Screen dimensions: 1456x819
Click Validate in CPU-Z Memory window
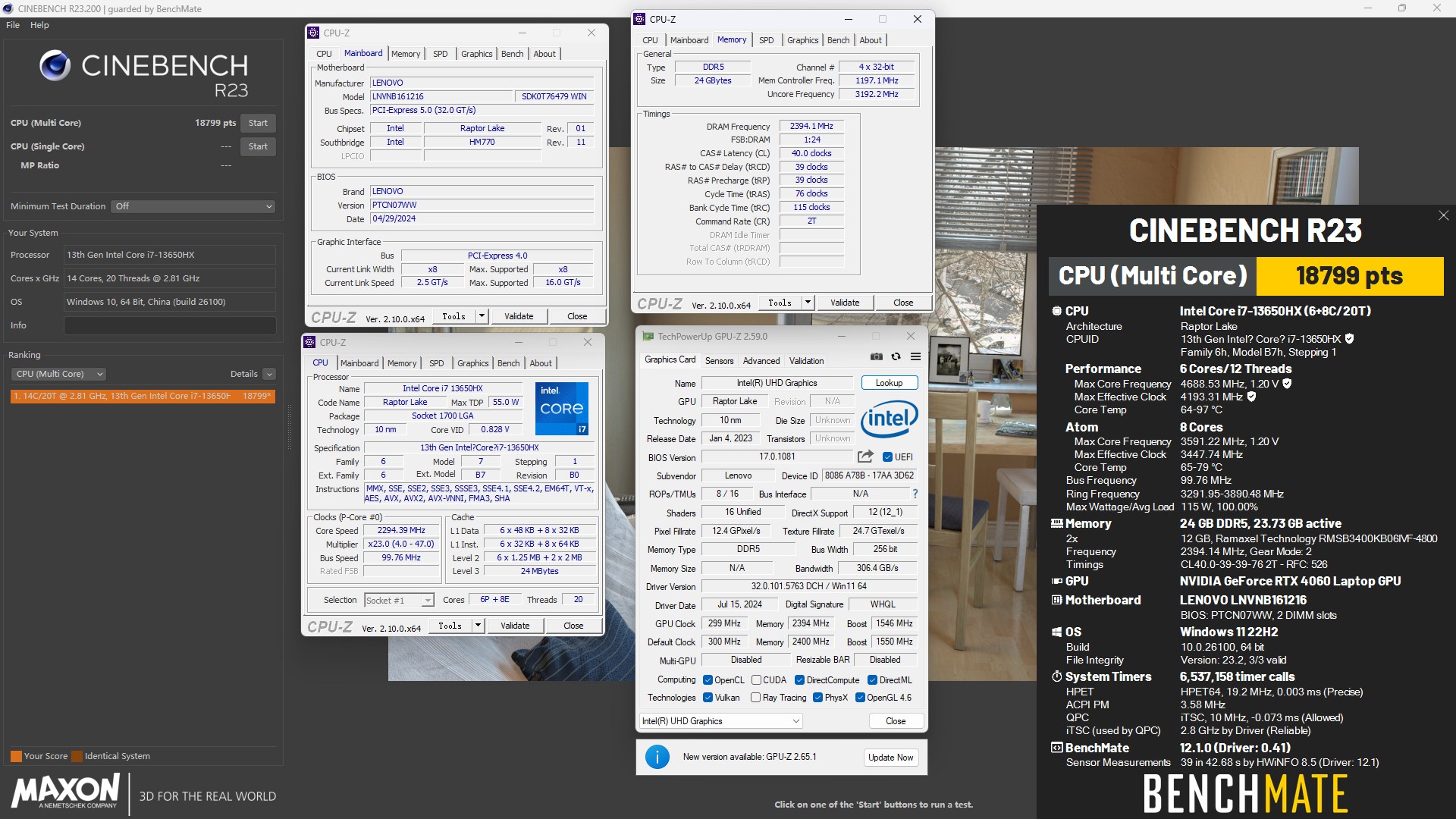tap(844, 303)
